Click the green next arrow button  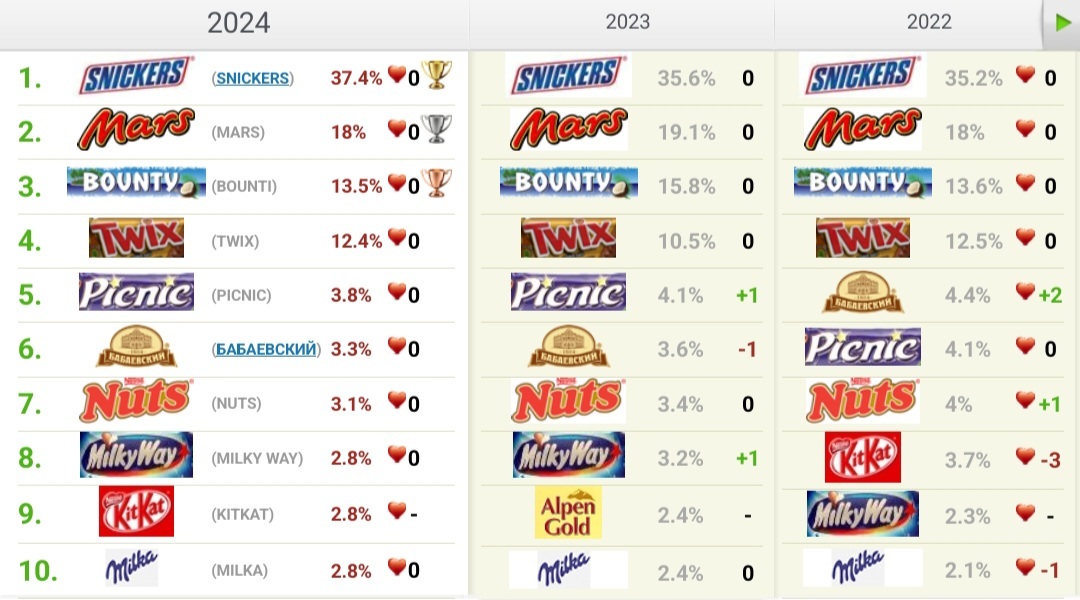click(1061, 23)
